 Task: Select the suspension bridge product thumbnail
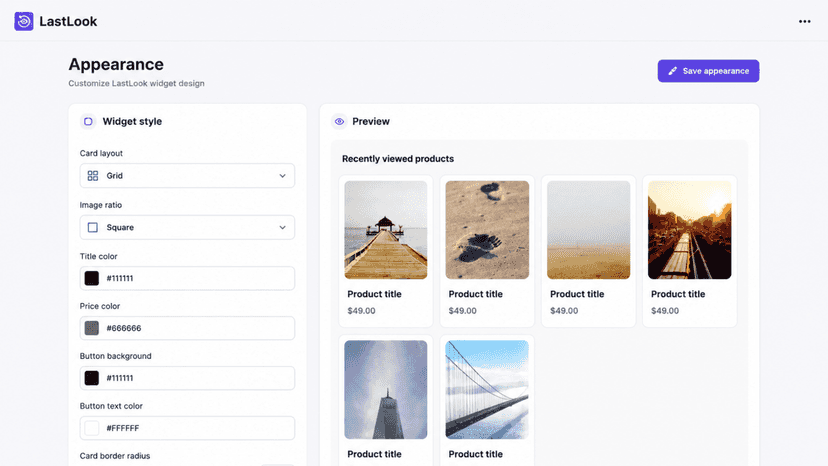click(x=487, y=389)
